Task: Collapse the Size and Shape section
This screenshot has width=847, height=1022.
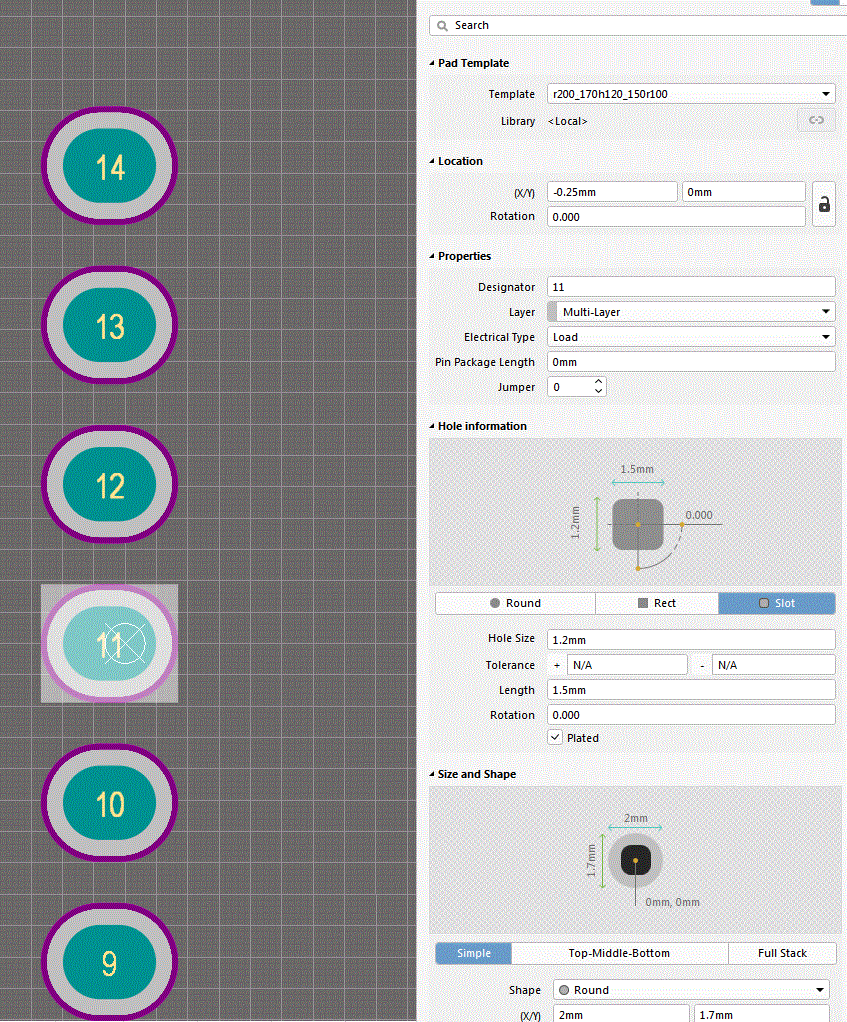Action: [x=432, y=774]
